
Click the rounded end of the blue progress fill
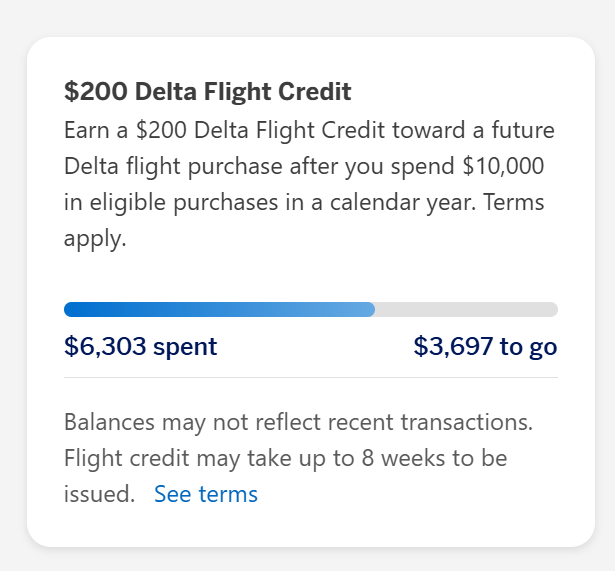pos(371,309)
